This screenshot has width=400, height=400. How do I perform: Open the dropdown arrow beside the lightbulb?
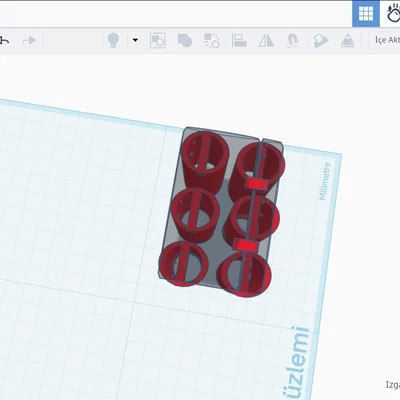pyautogui.click(x=135, y=40)
